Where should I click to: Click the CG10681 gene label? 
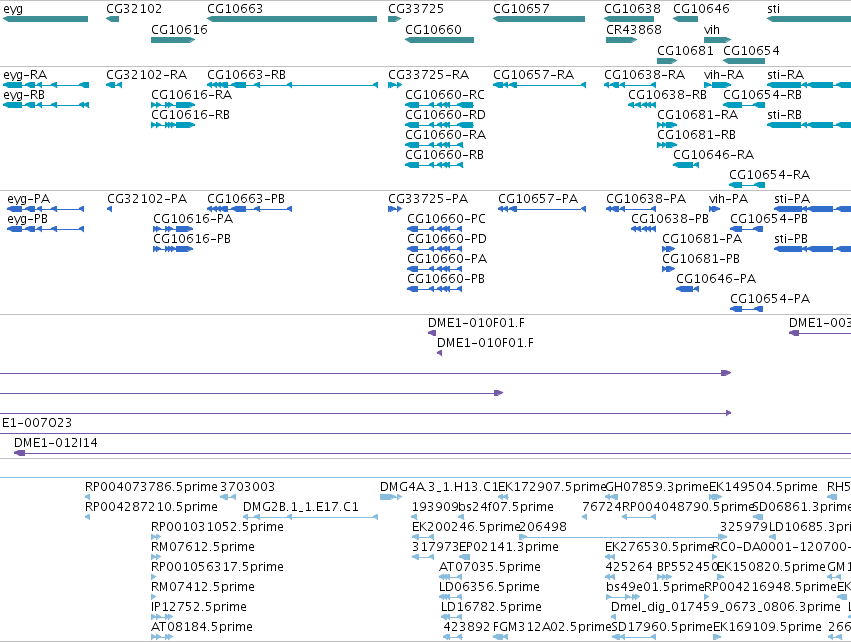[x=685, y=50]
